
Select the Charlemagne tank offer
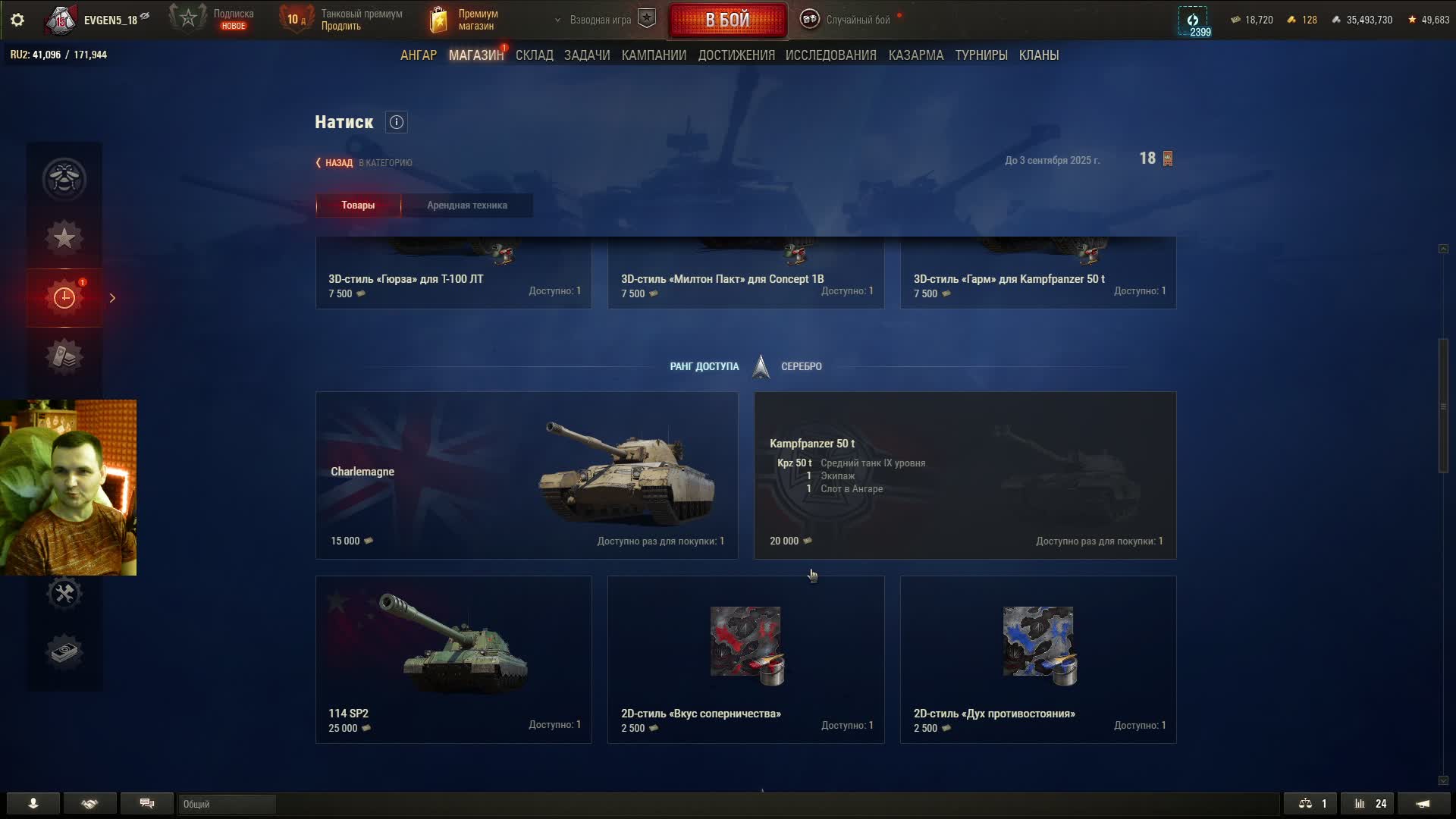click(x=526, y=475)
